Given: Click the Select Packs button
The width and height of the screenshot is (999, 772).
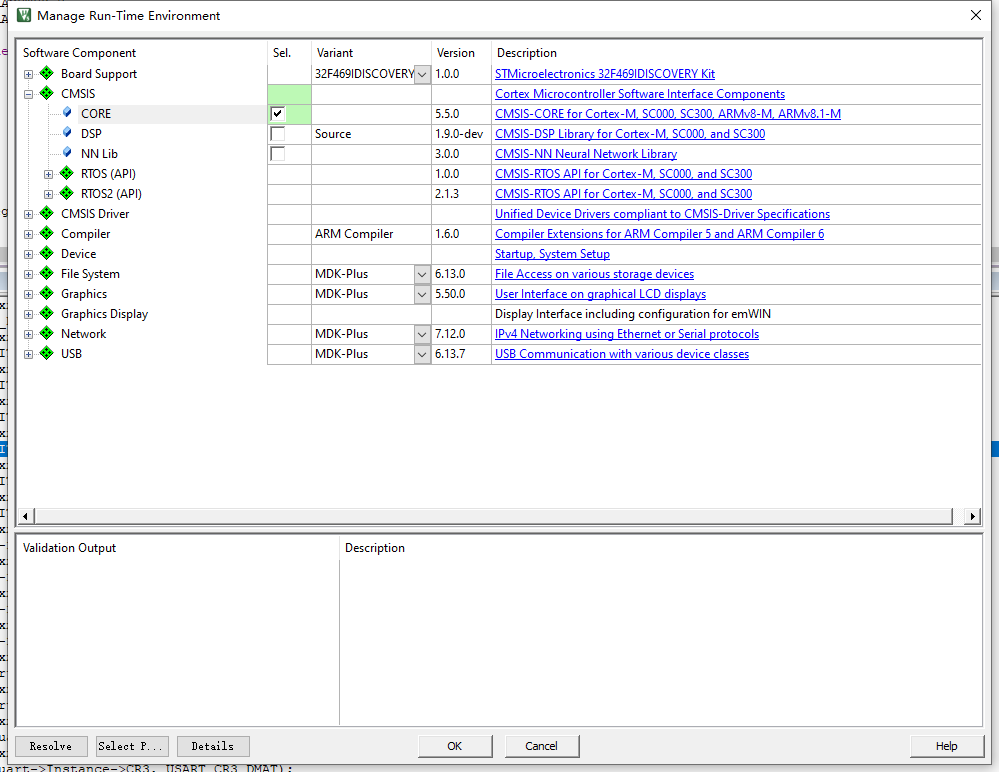Looking at the screenshot, I should pyautogui.click(x=131, y=746).
